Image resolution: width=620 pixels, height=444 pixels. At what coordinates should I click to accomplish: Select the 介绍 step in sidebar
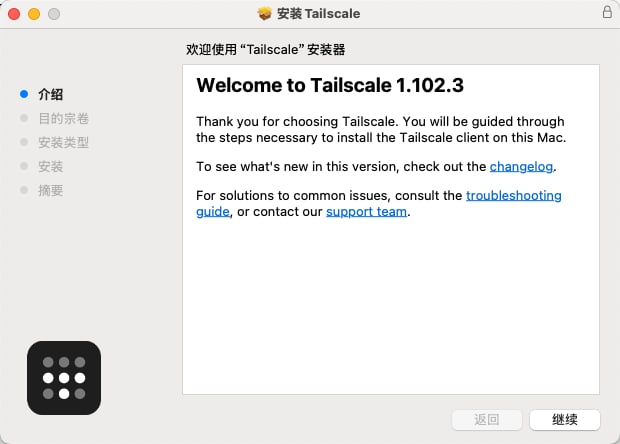[x=51, y=94]
